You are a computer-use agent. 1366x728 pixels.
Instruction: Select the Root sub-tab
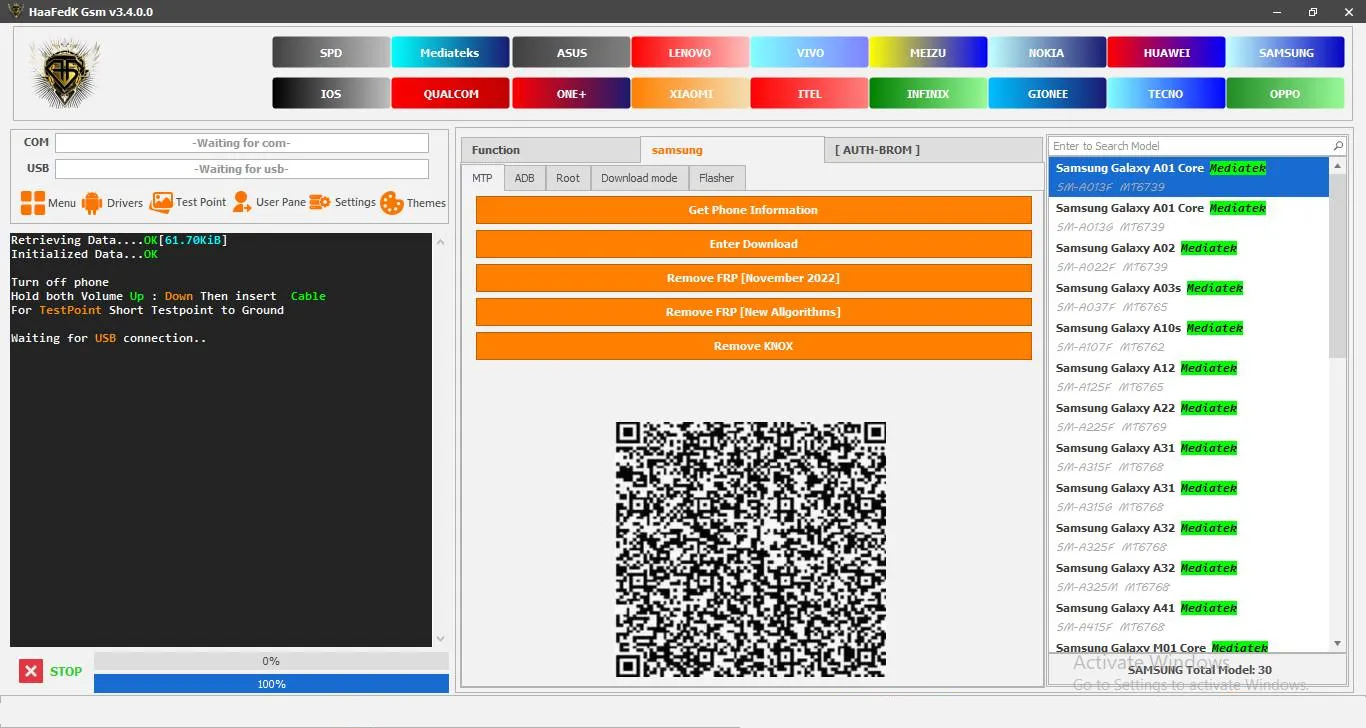click(568, 178)
